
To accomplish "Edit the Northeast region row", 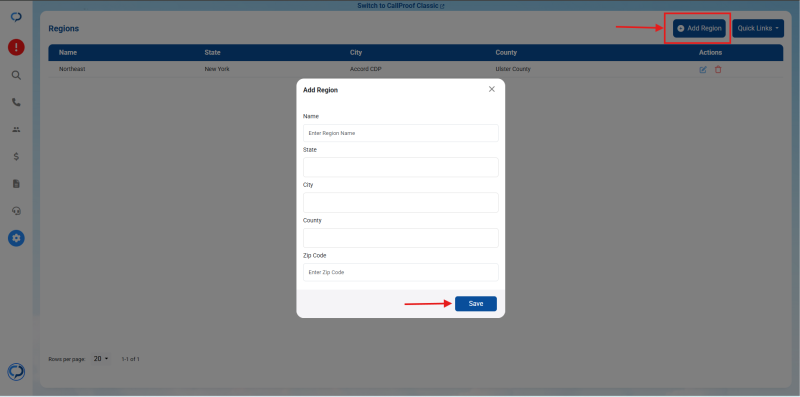I will click(x=703, y=69).
